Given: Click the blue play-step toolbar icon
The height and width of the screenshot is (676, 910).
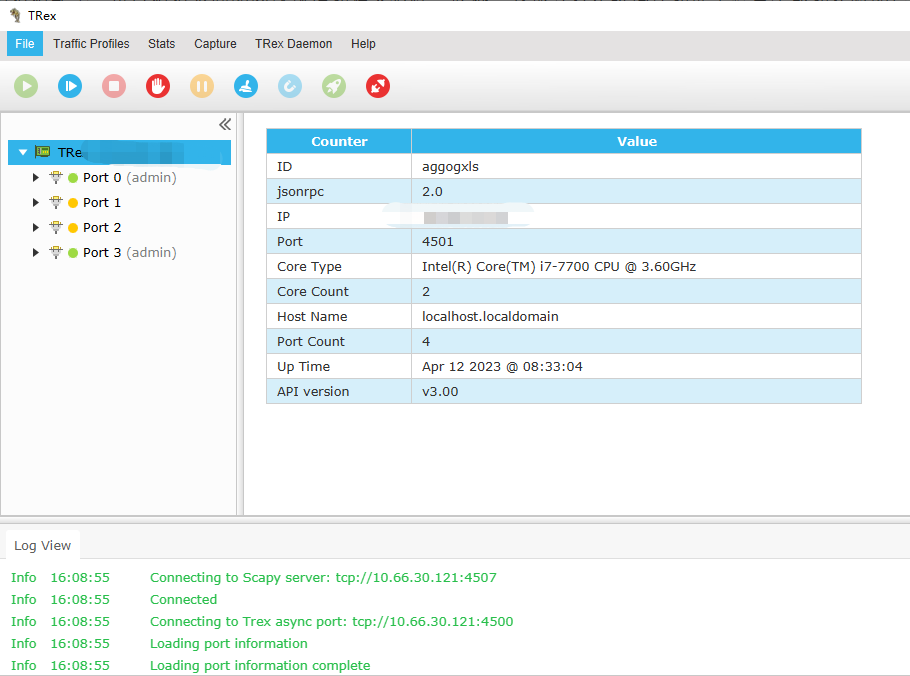Looking at the screenshot, I should [70, 87].
